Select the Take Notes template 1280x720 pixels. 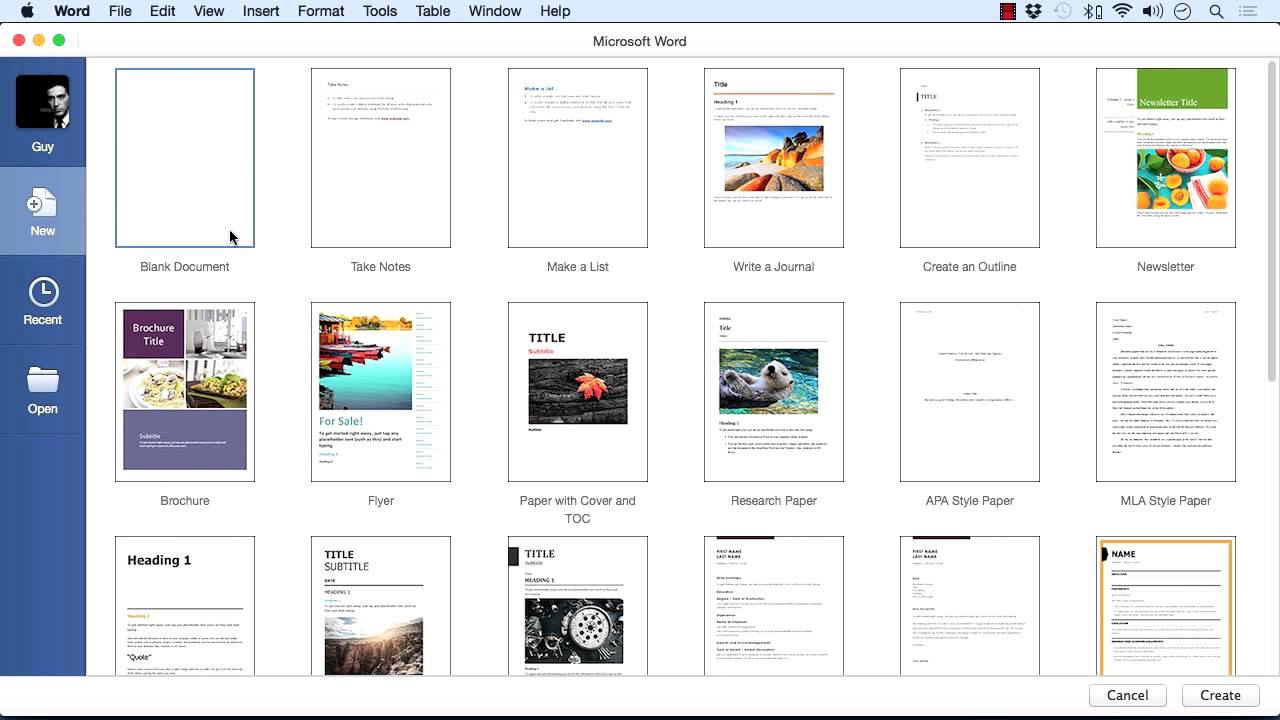[381, 158]
